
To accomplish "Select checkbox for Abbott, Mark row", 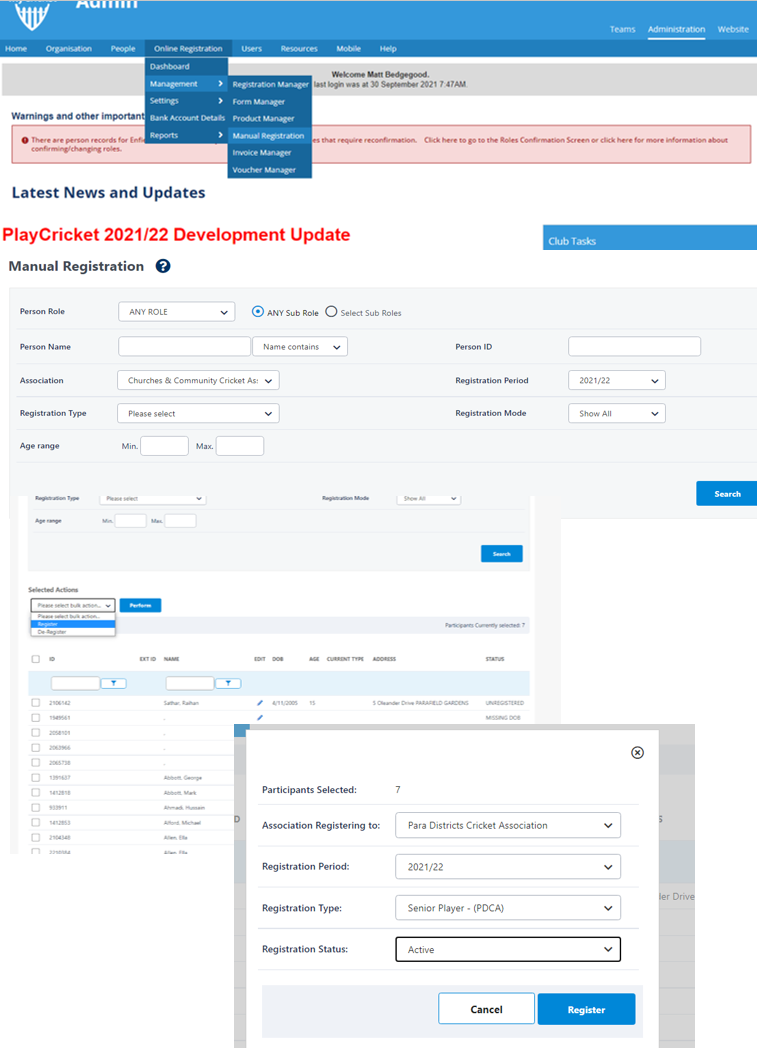I will point(35,793).
